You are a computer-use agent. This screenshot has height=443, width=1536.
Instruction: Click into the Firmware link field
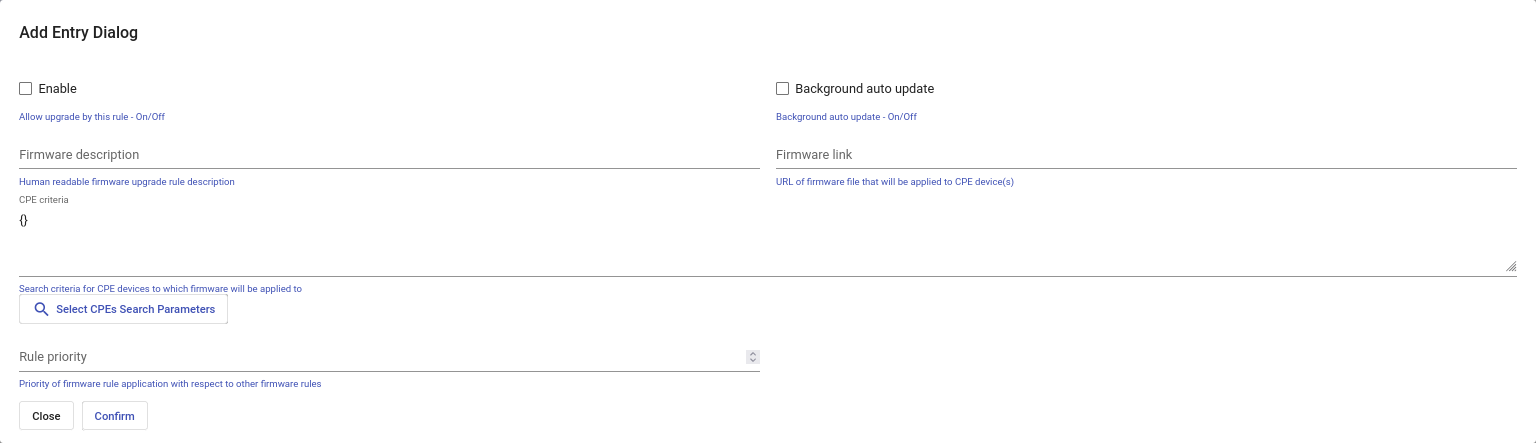click(1146, 155)
